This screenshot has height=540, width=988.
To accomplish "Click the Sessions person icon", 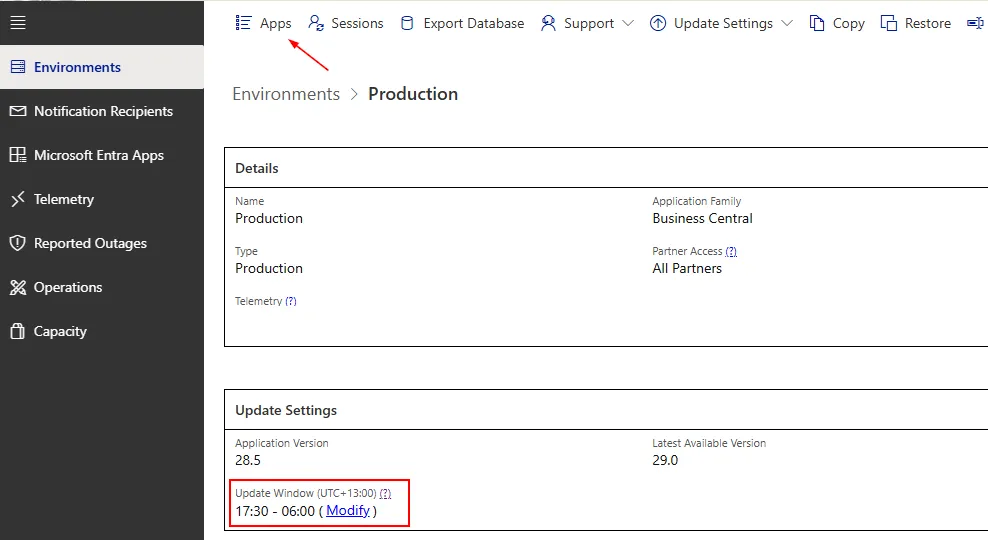I will (x=316, y=23).
